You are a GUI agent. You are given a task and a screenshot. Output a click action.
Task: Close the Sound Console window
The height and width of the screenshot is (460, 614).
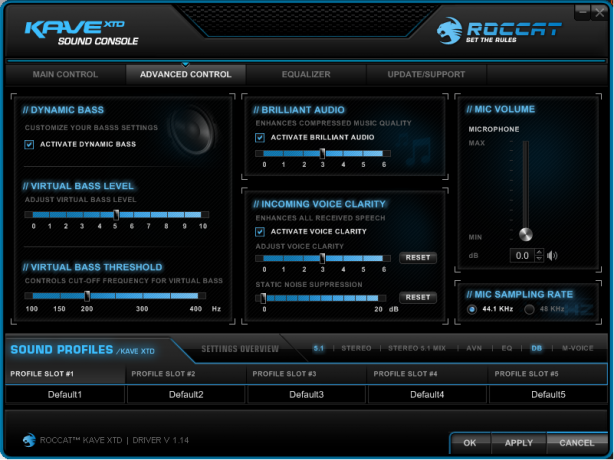point(599,12)
